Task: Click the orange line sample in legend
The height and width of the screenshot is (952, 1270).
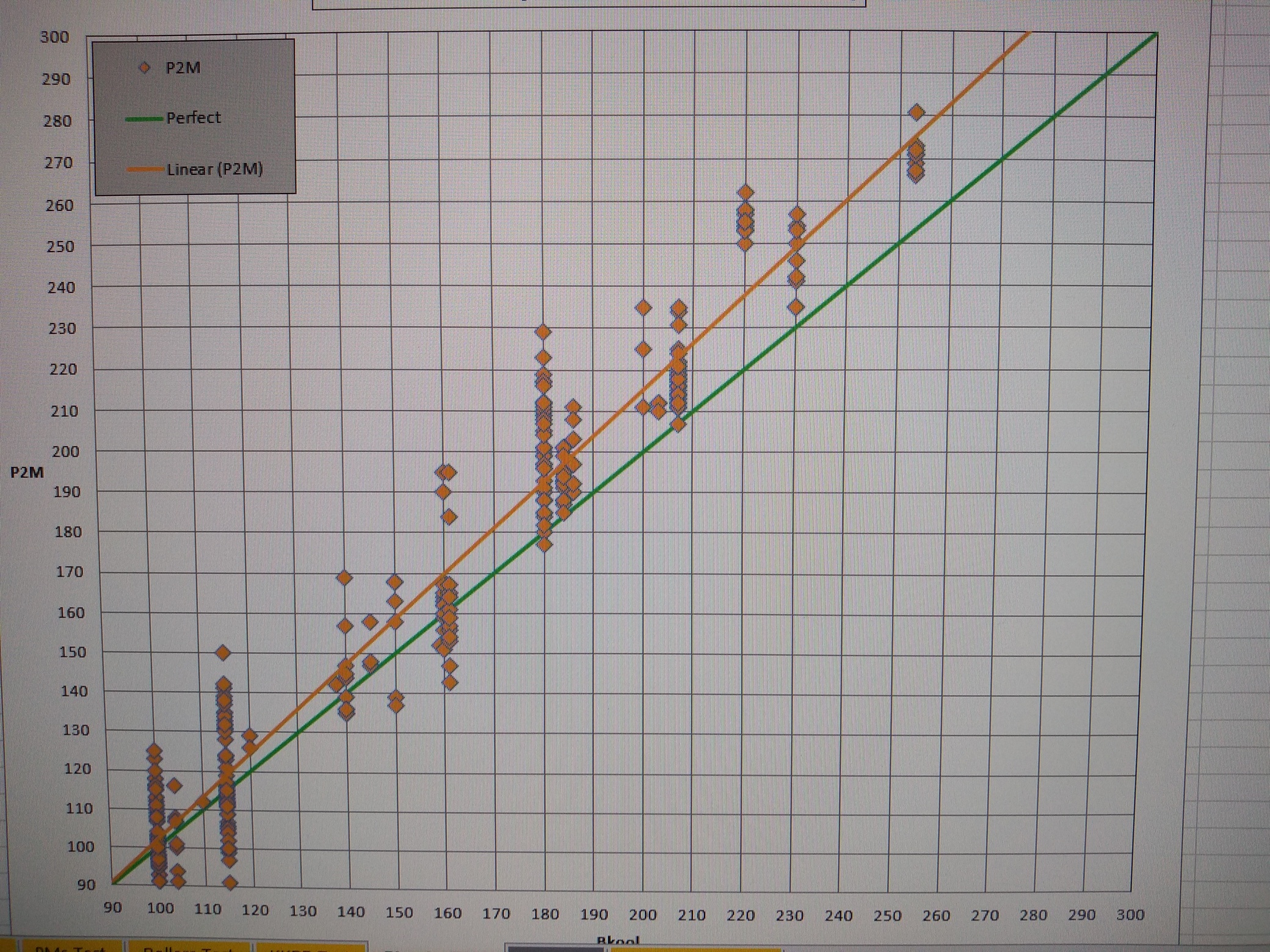Action: coord(145,170)
